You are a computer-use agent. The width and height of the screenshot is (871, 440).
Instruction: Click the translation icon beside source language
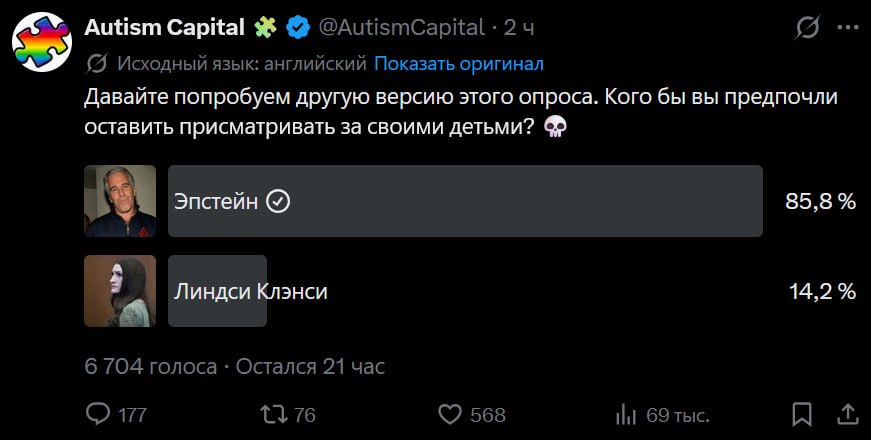(x=97, y=64)
